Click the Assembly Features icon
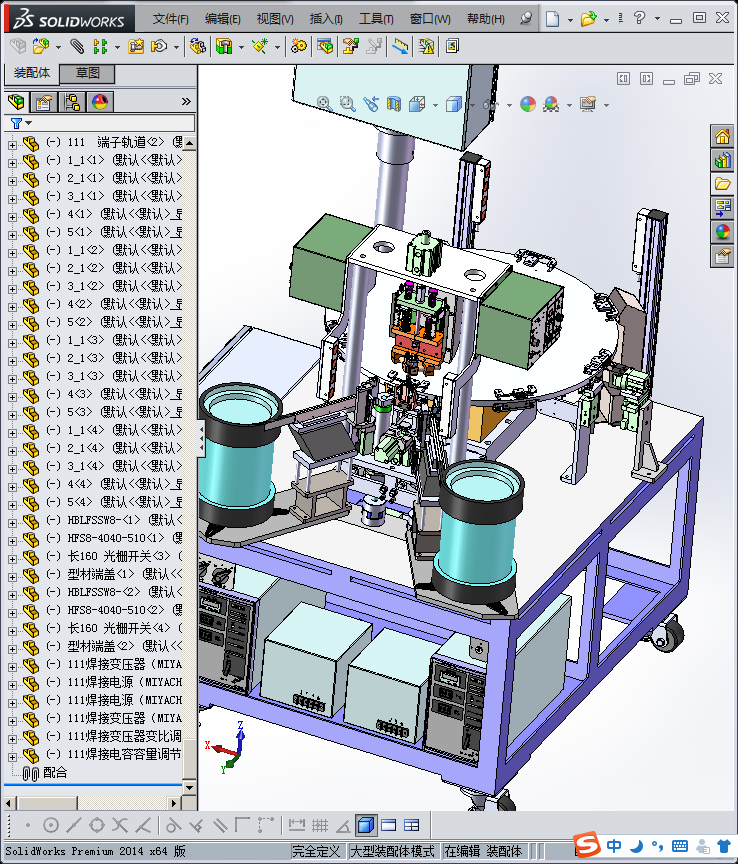This screenshot has height=864, width=738. pos(224,47)
